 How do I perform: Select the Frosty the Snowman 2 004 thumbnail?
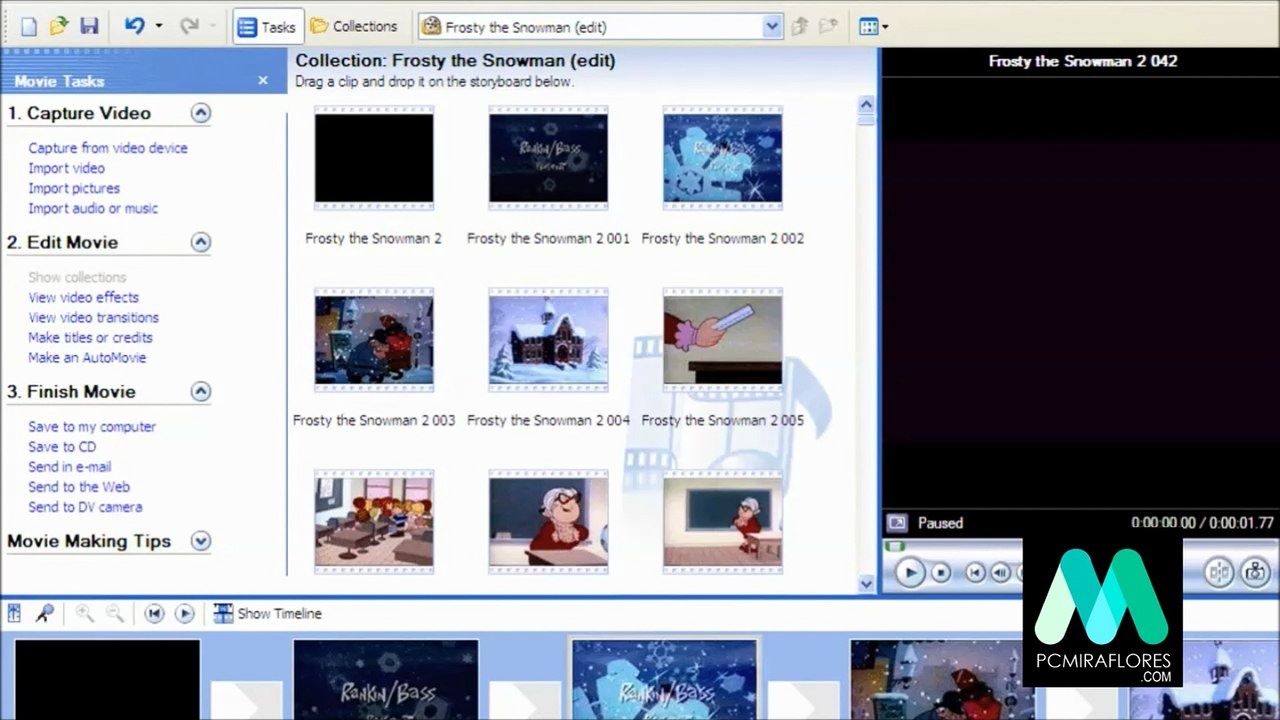coord(548,340)
